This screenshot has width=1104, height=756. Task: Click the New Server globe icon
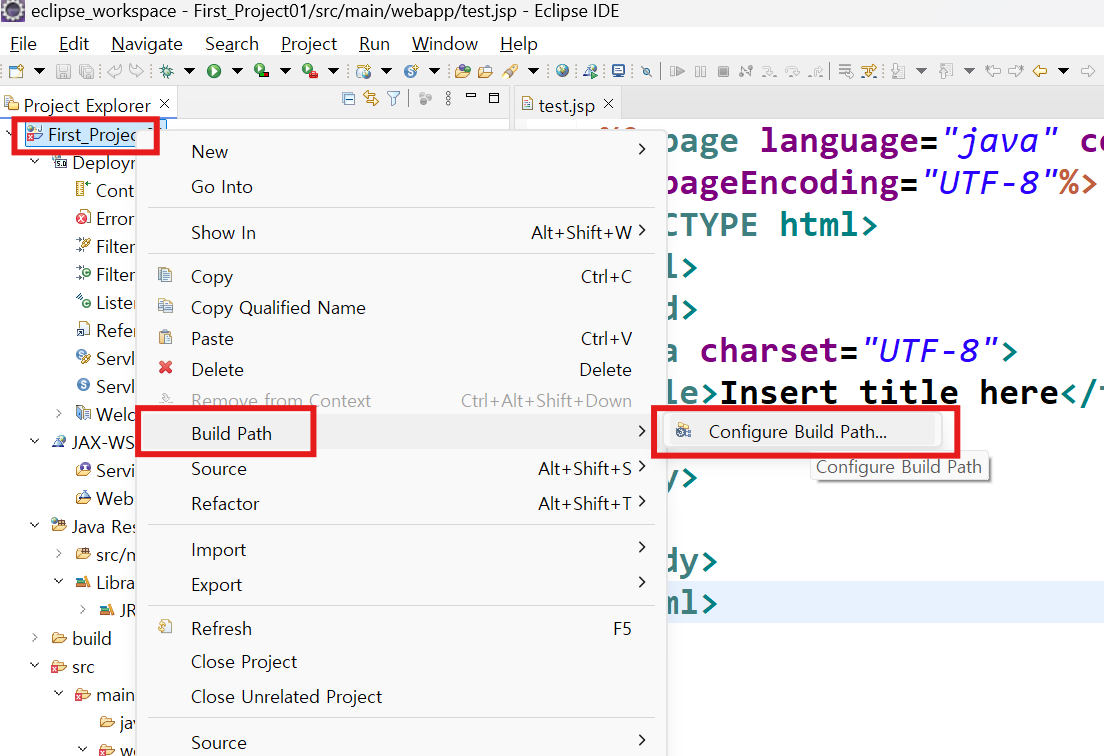pos(364,71)
